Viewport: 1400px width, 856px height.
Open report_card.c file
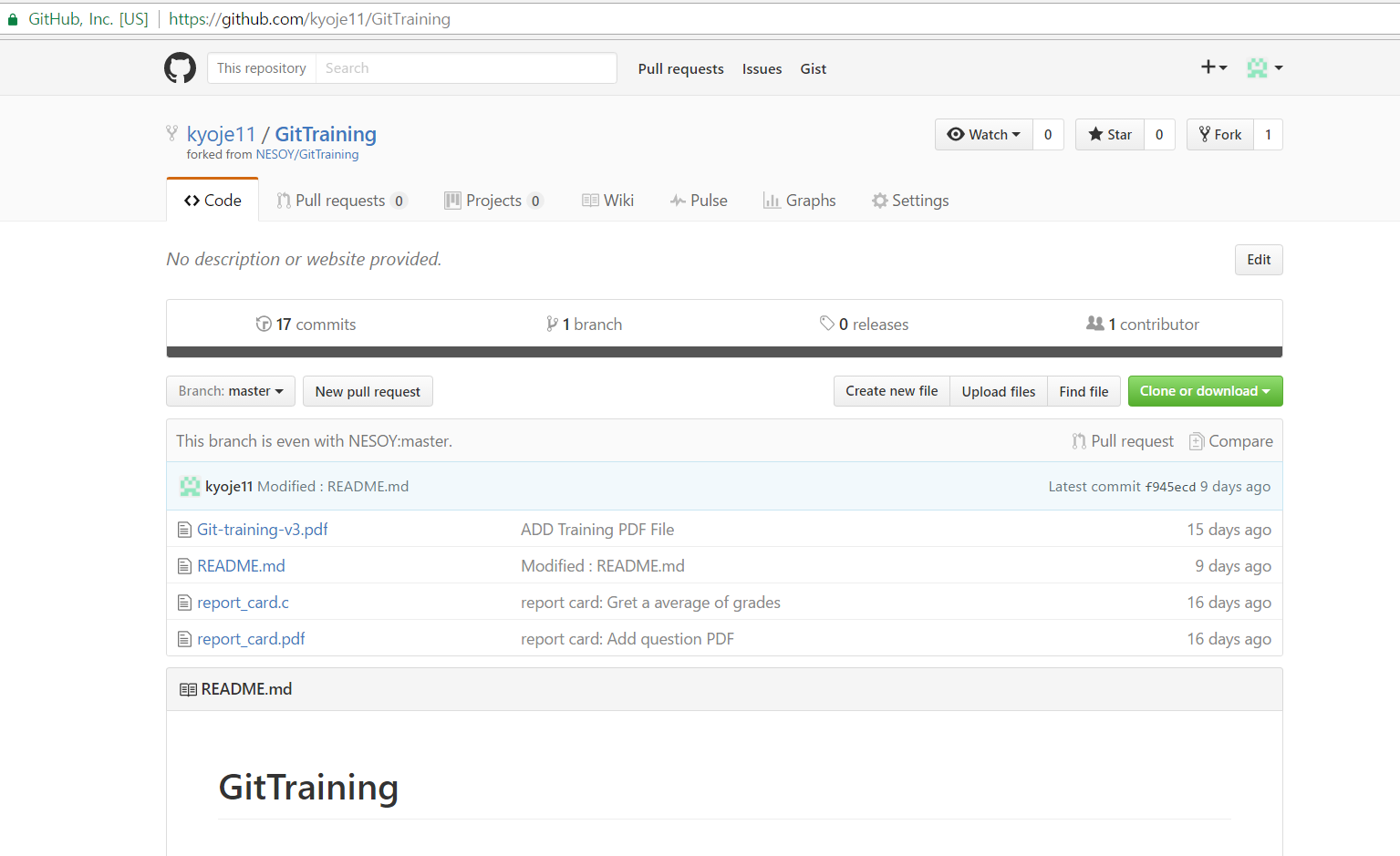click(243, 603)
